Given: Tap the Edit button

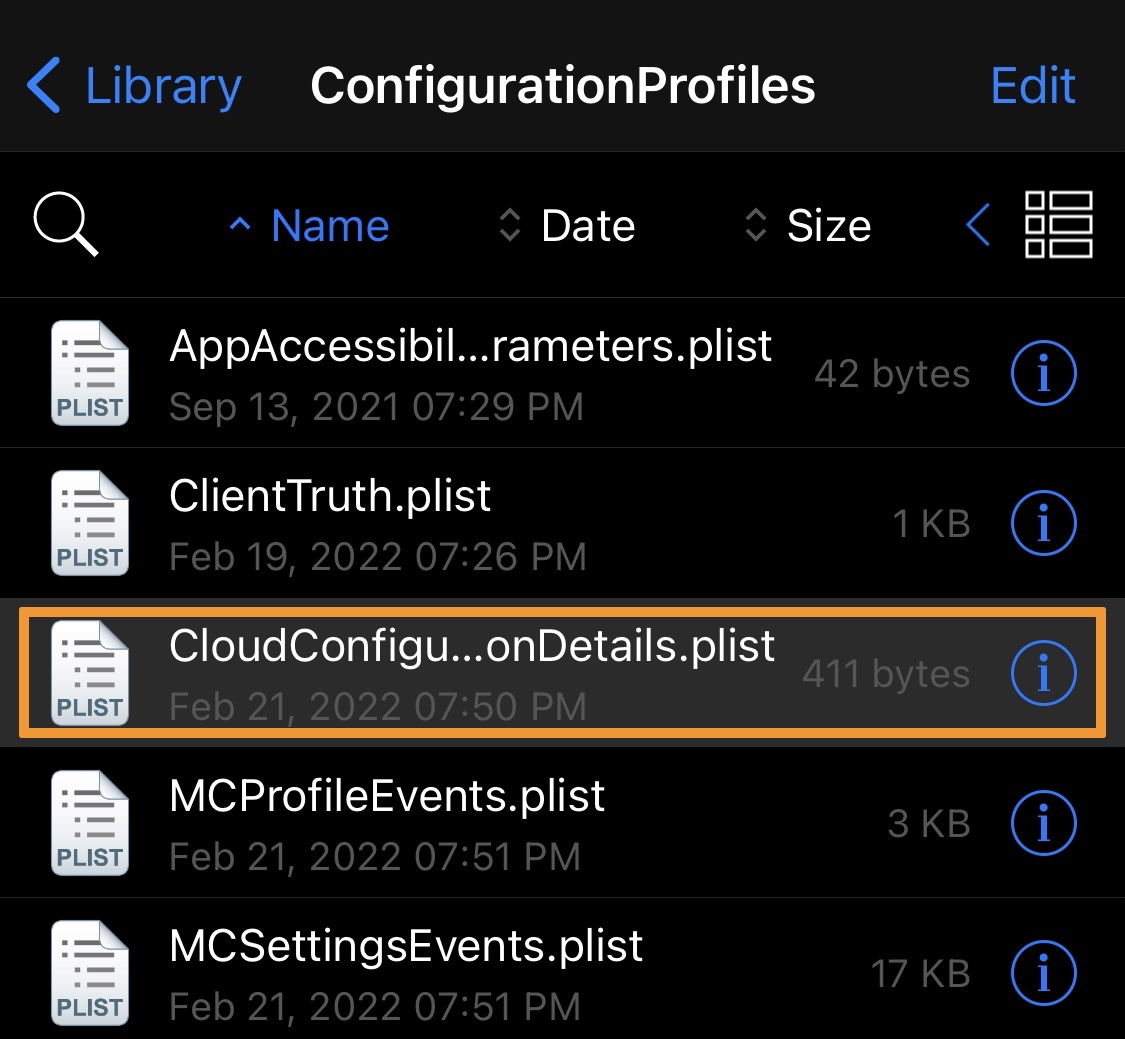Looking at the screenshot, I should (x=1032, y=85).
